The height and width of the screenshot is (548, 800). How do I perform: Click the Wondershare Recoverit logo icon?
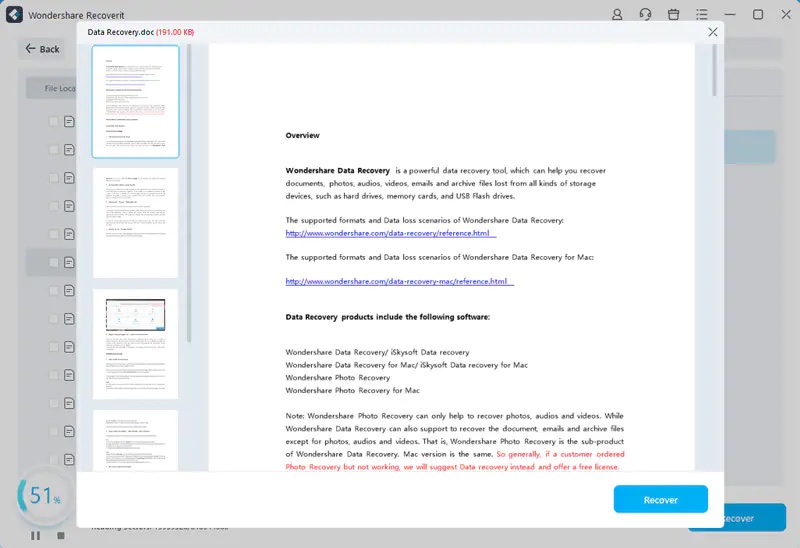point(13,15)
